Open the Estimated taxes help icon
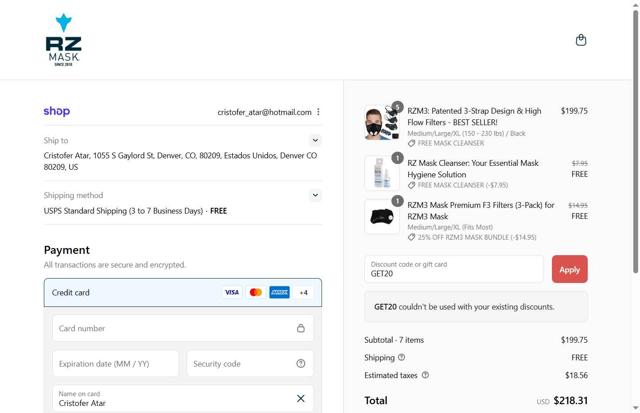Screen dimensions: 640x413 tap(425, 375)
